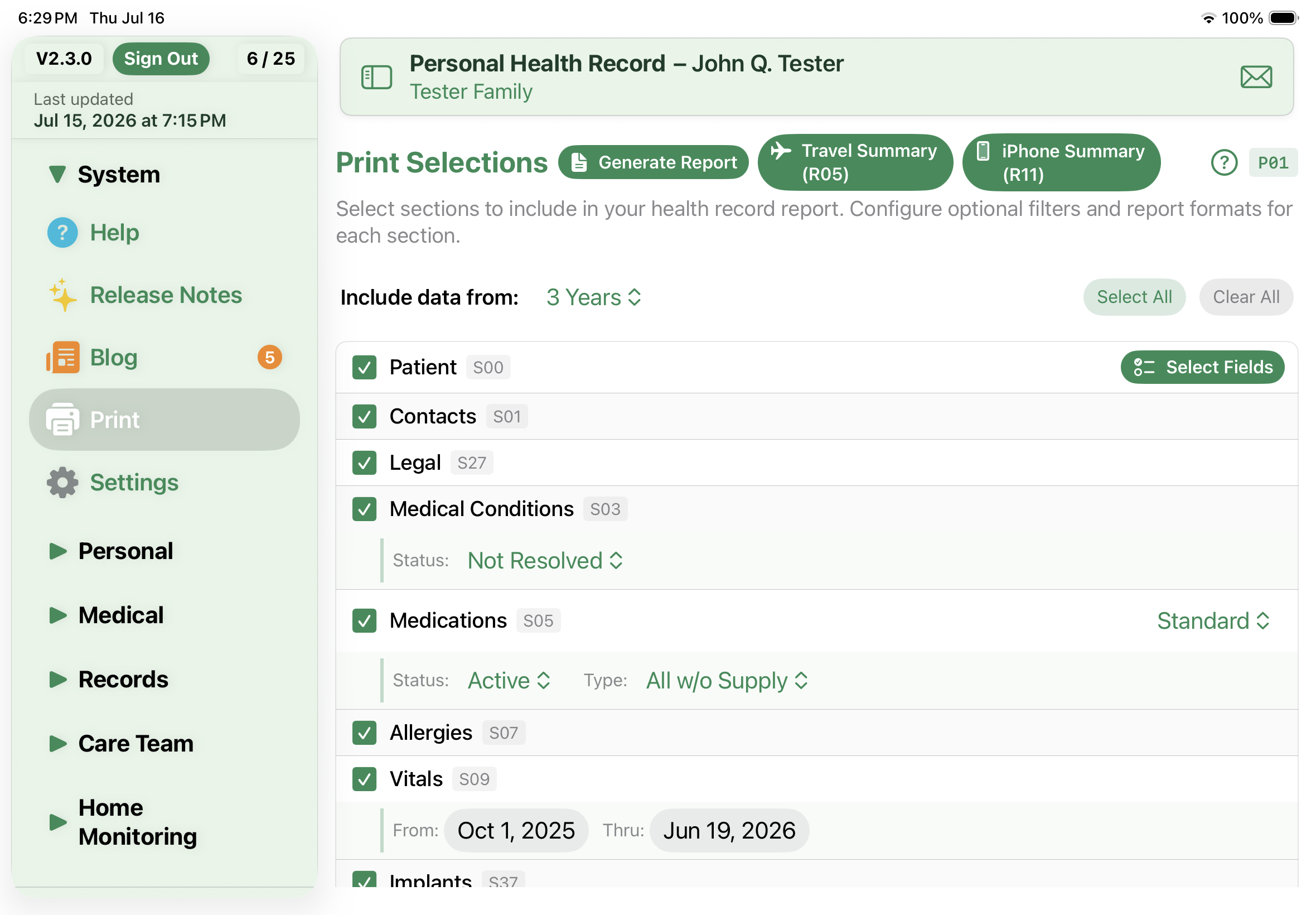Open Travel Summary (R05)
The image size is (1316, 915).
[855, 162]
